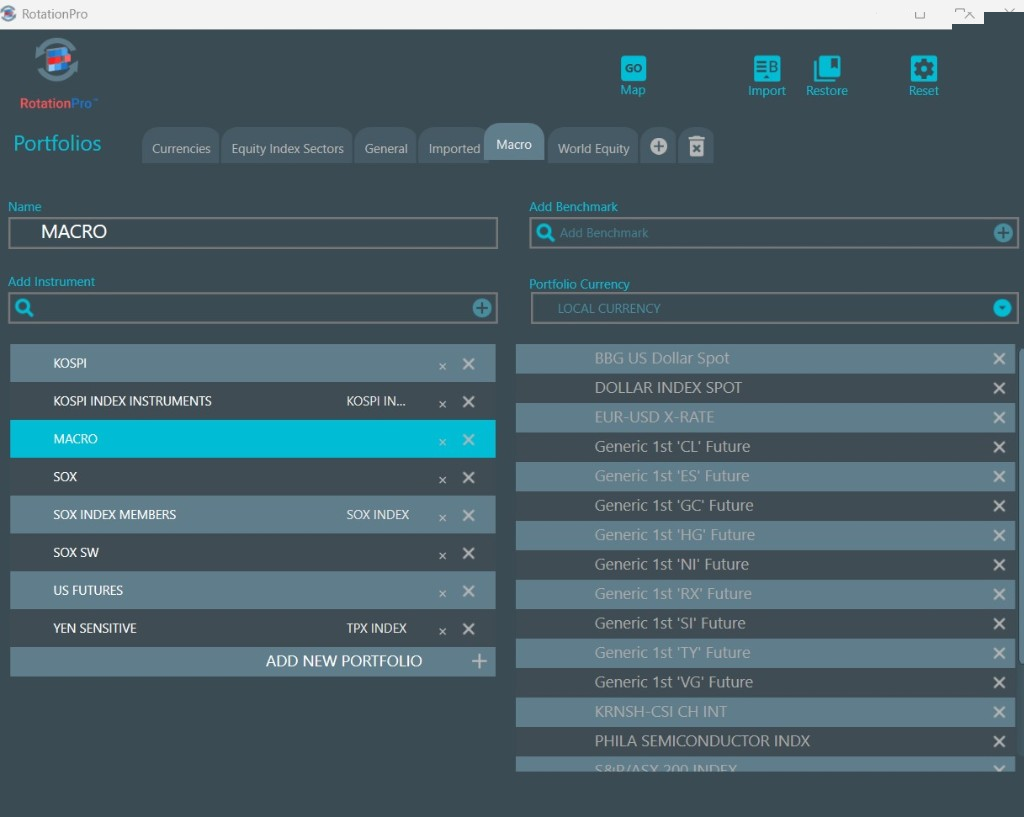The width and height of the screenshot is (1024, 817).
Task: Remove Generic 1st 'HG' Future
Action: (x=999, y=535)
